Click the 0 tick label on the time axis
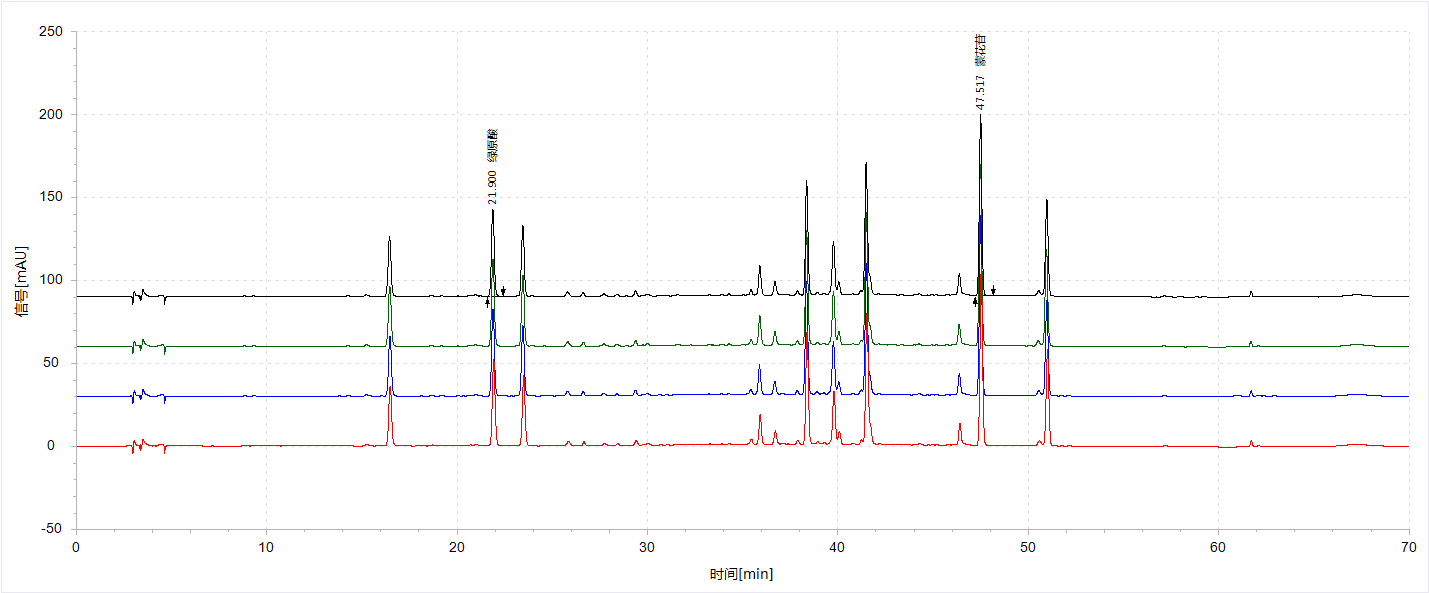This screenshot has width=1429, height=593. (x=76, y=548)
